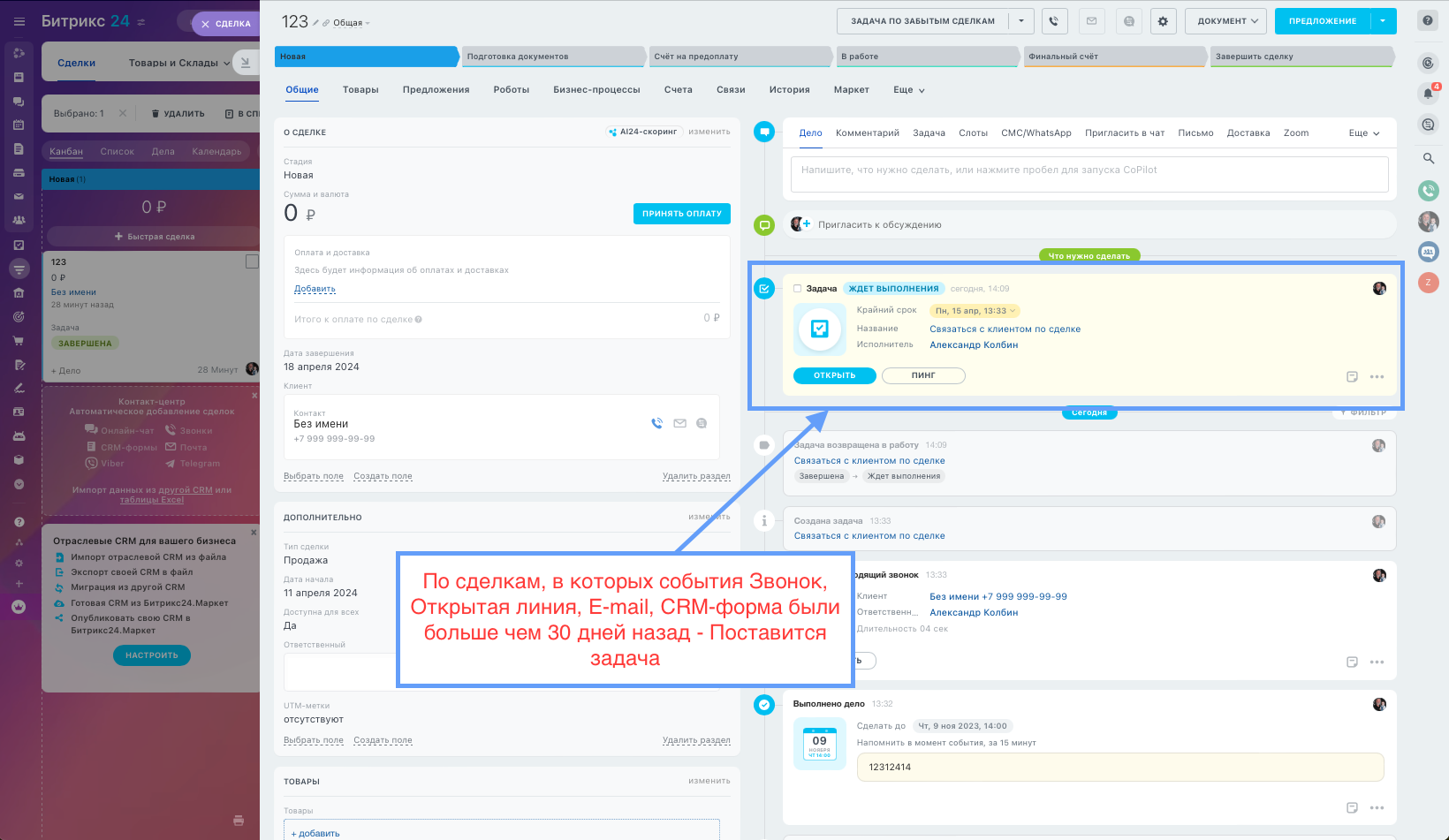Click the envelope icon in top toolbar

point(1091,21)
